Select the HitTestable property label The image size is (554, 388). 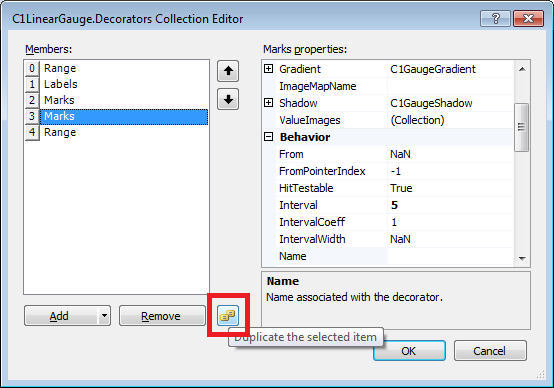coord(306,188)
